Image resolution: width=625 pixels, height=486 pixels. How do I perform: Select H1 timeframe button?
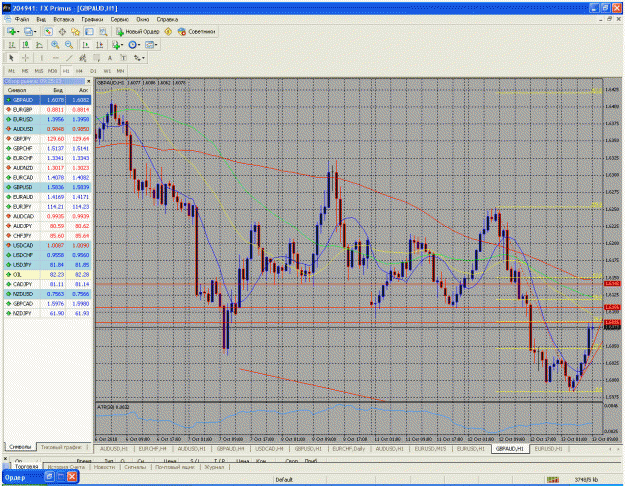click(66, 71)
